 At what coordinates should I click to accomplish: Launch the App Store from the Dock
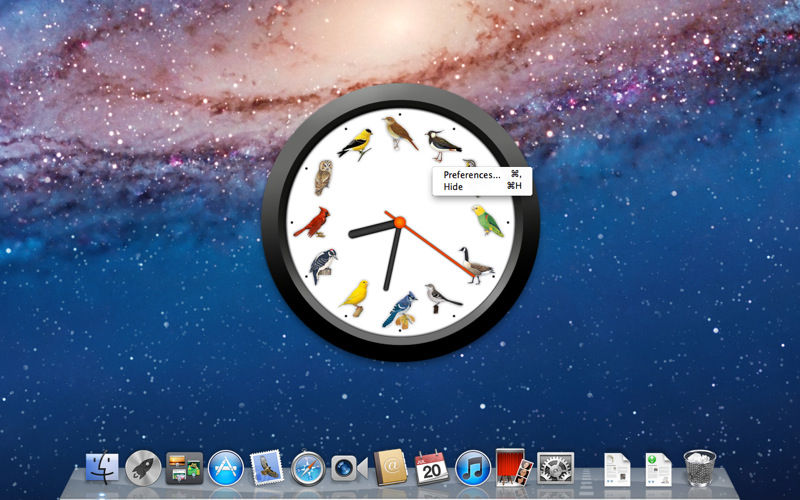pos(226,468)
